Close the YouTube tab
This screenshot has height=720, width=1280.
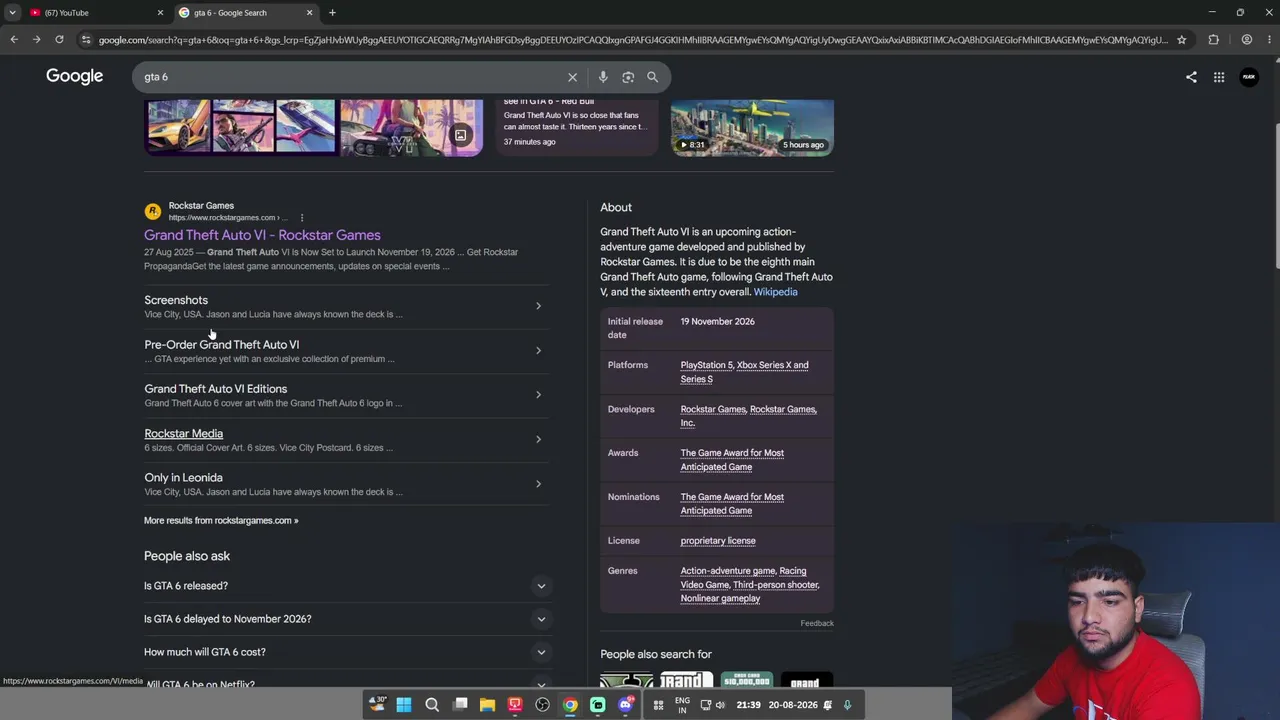tap(160, 13)
